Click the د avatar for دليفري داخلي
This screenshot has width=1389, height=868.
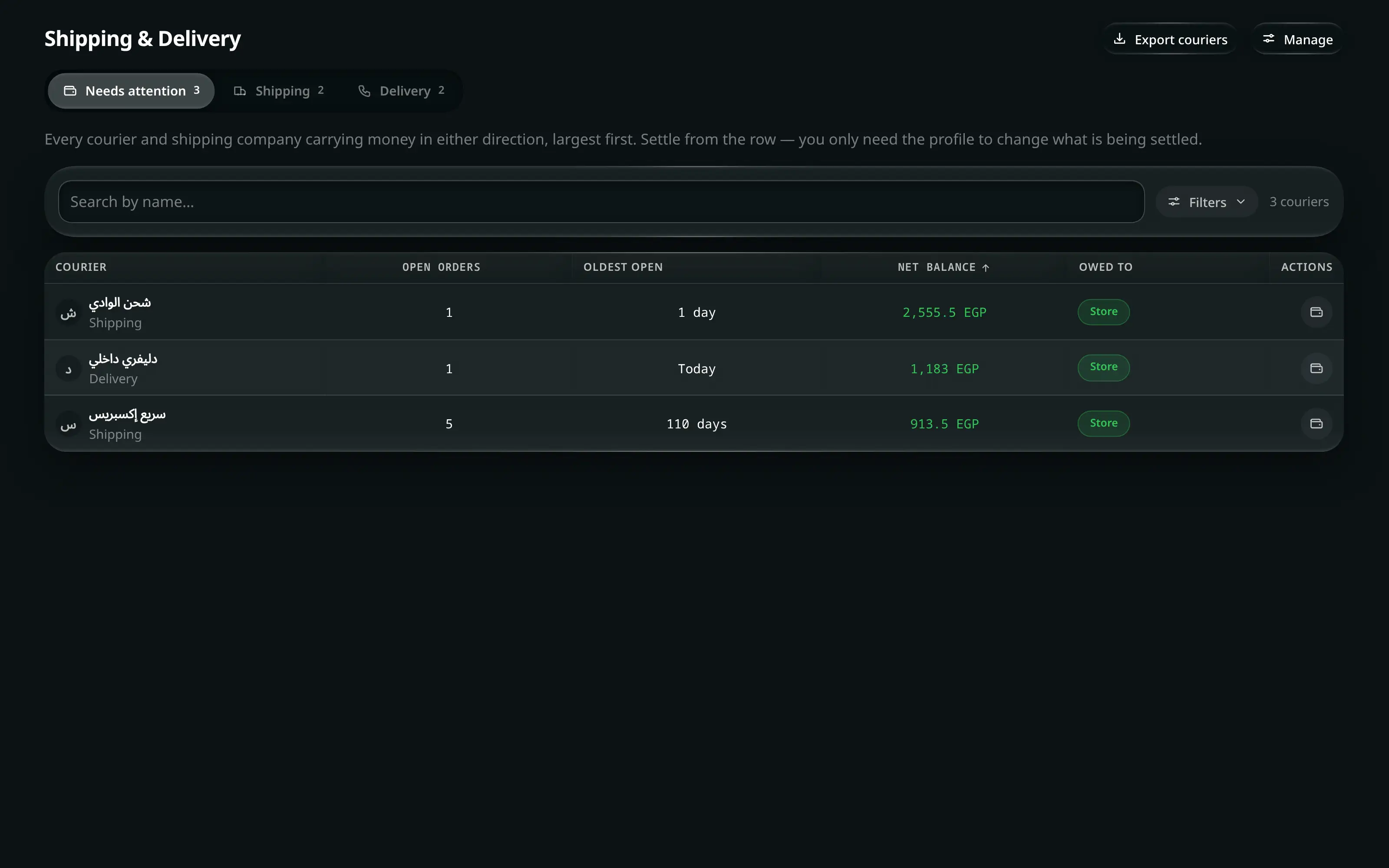point(68,368)
